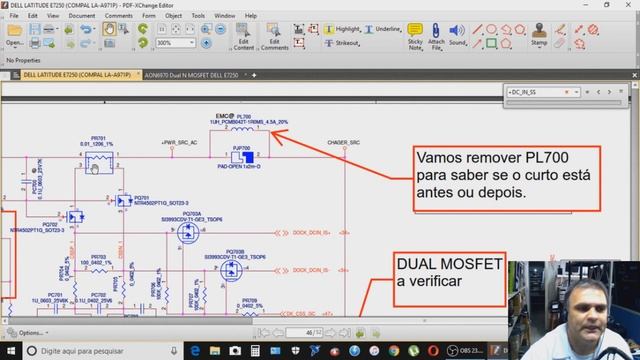The height and width of the screenshot is (360, 640).
Task: Select the Strikeout text tool
Action: [x=342, y=43]
